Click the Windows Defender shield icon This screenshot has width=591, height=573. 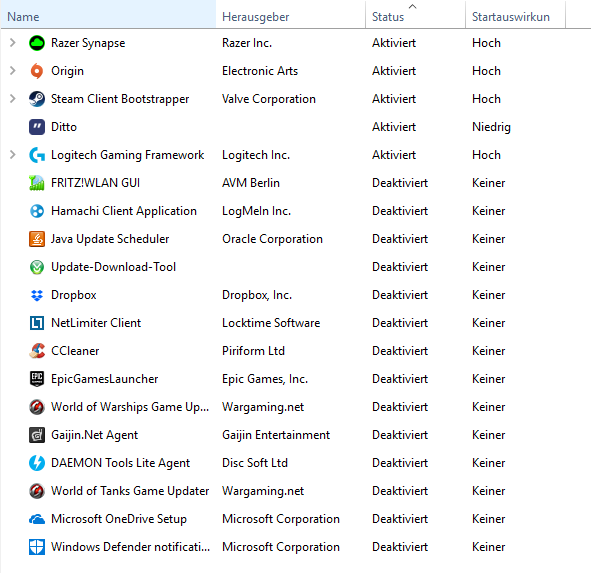coord(37,547)
